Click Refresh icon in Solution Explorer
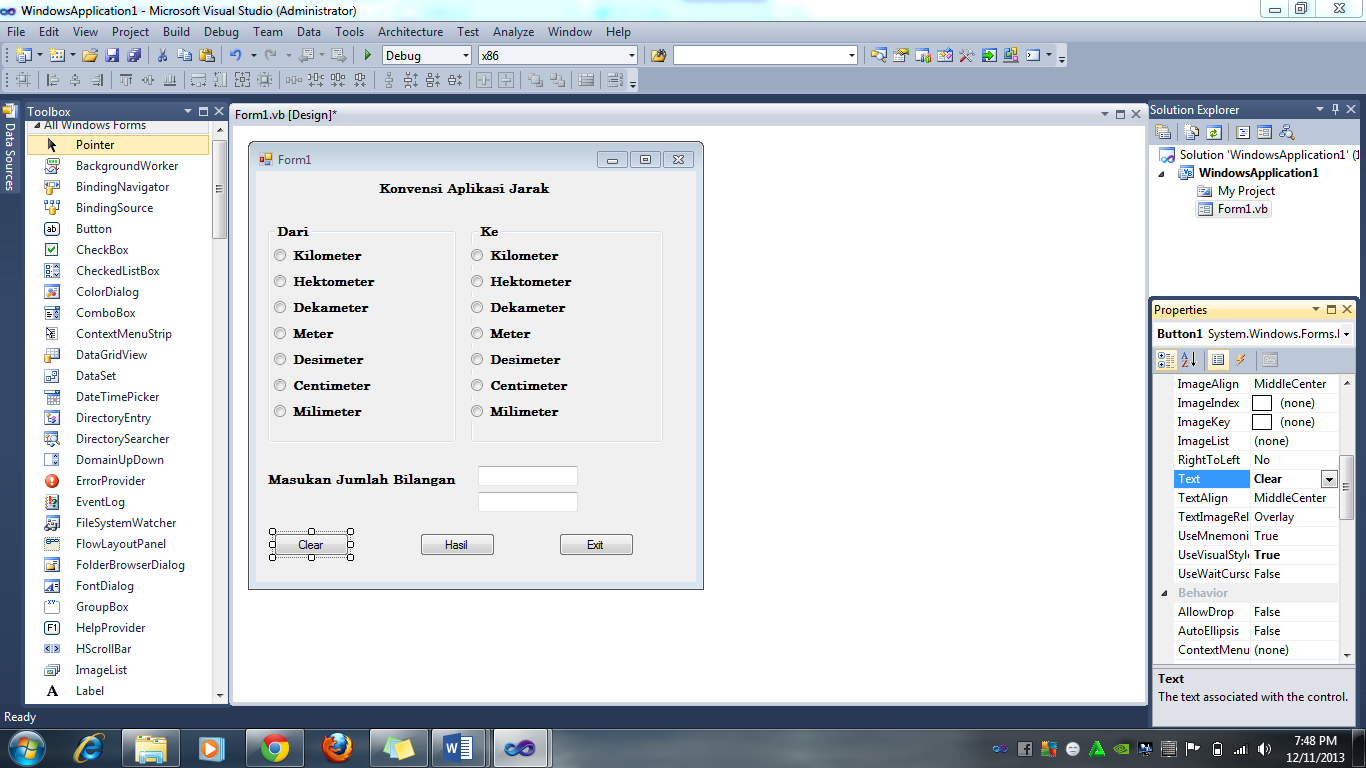 (x=1213, y=132)
